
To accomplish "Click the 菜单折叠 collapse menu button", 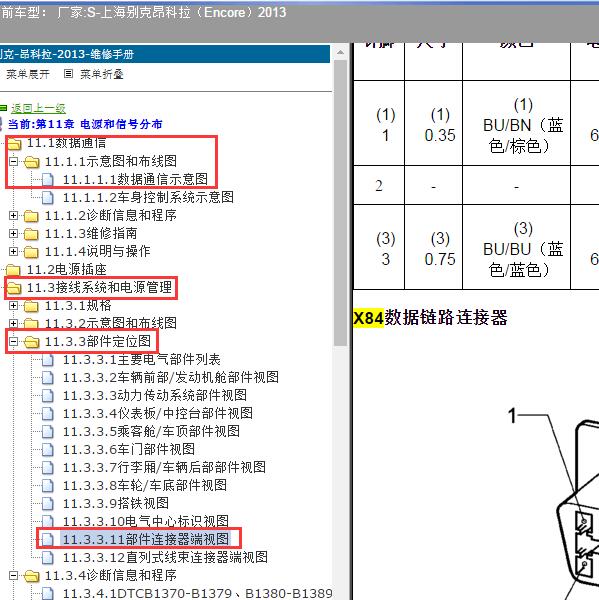I will pos(101,74).
